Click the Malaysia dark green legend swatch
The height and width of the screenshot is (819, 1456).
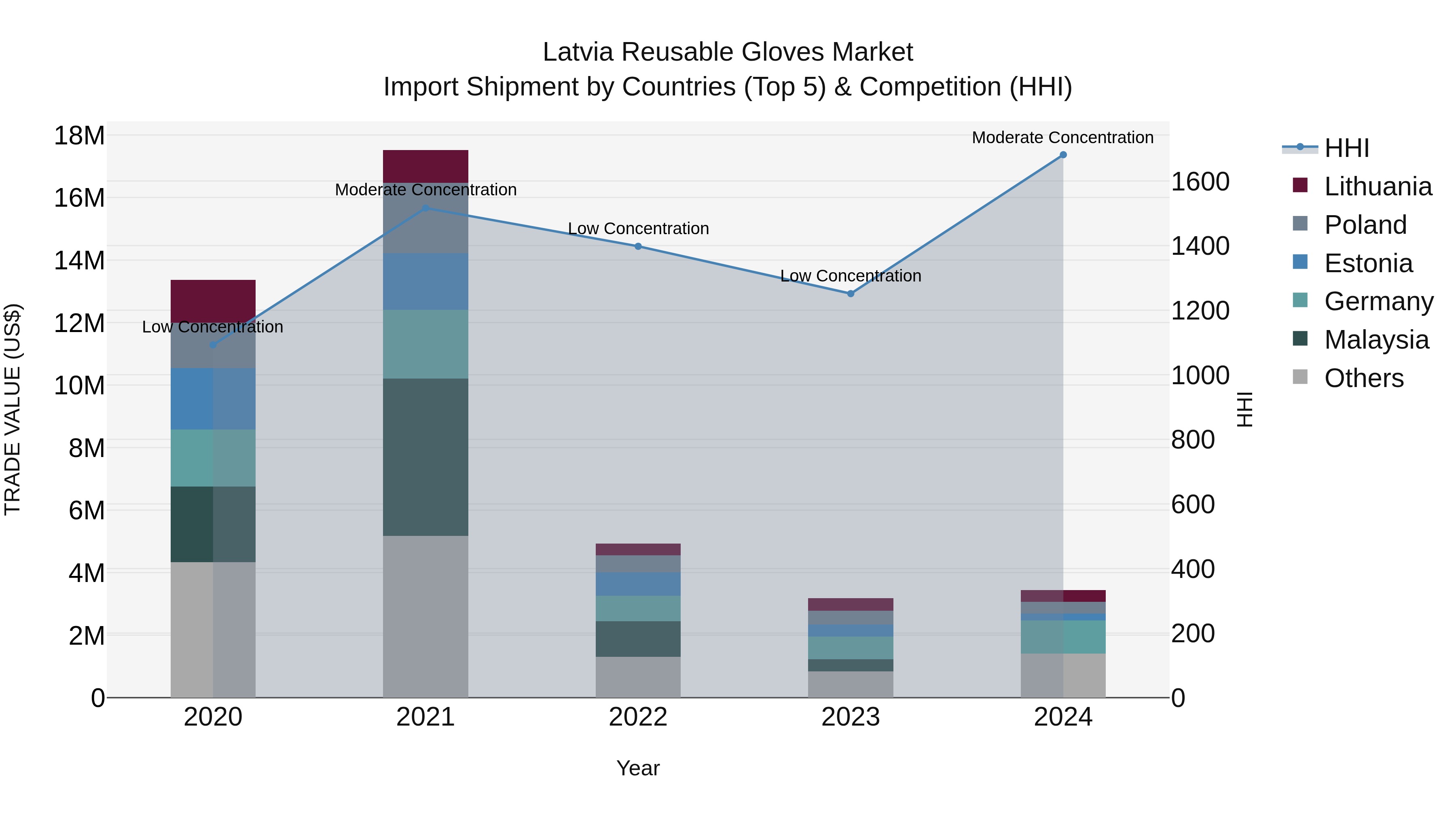[x=1300, y=338]
